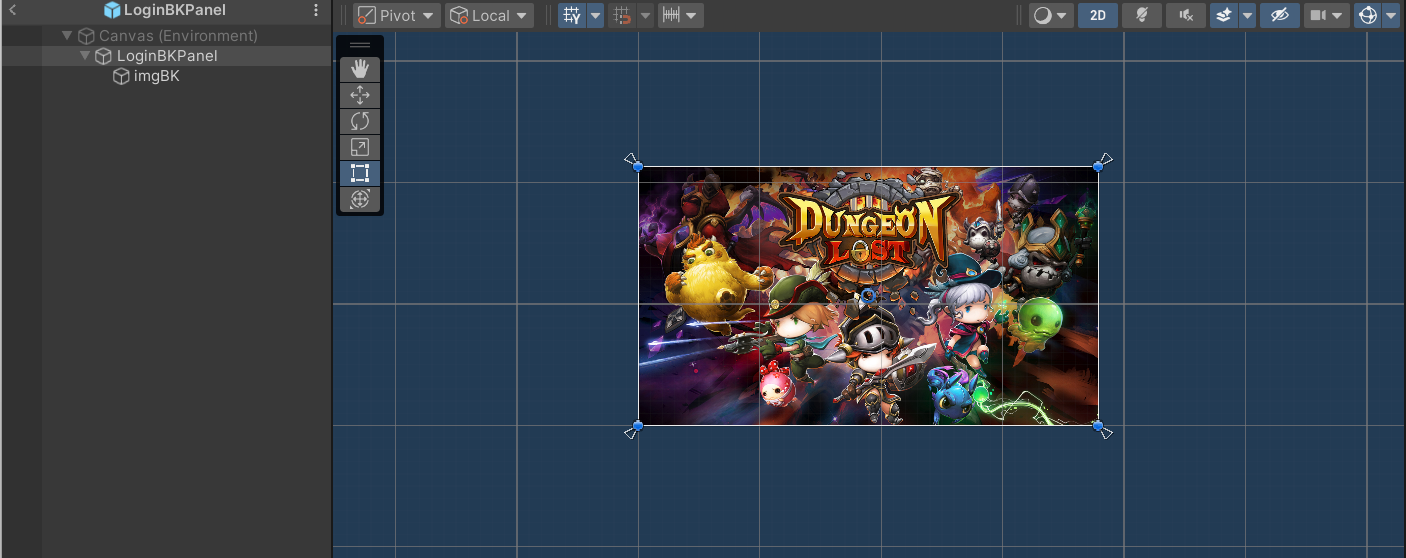Click the cube icon beside Canvas (Environment)
The width and height of the screenshot is (1406, 558).
[86, 36]
